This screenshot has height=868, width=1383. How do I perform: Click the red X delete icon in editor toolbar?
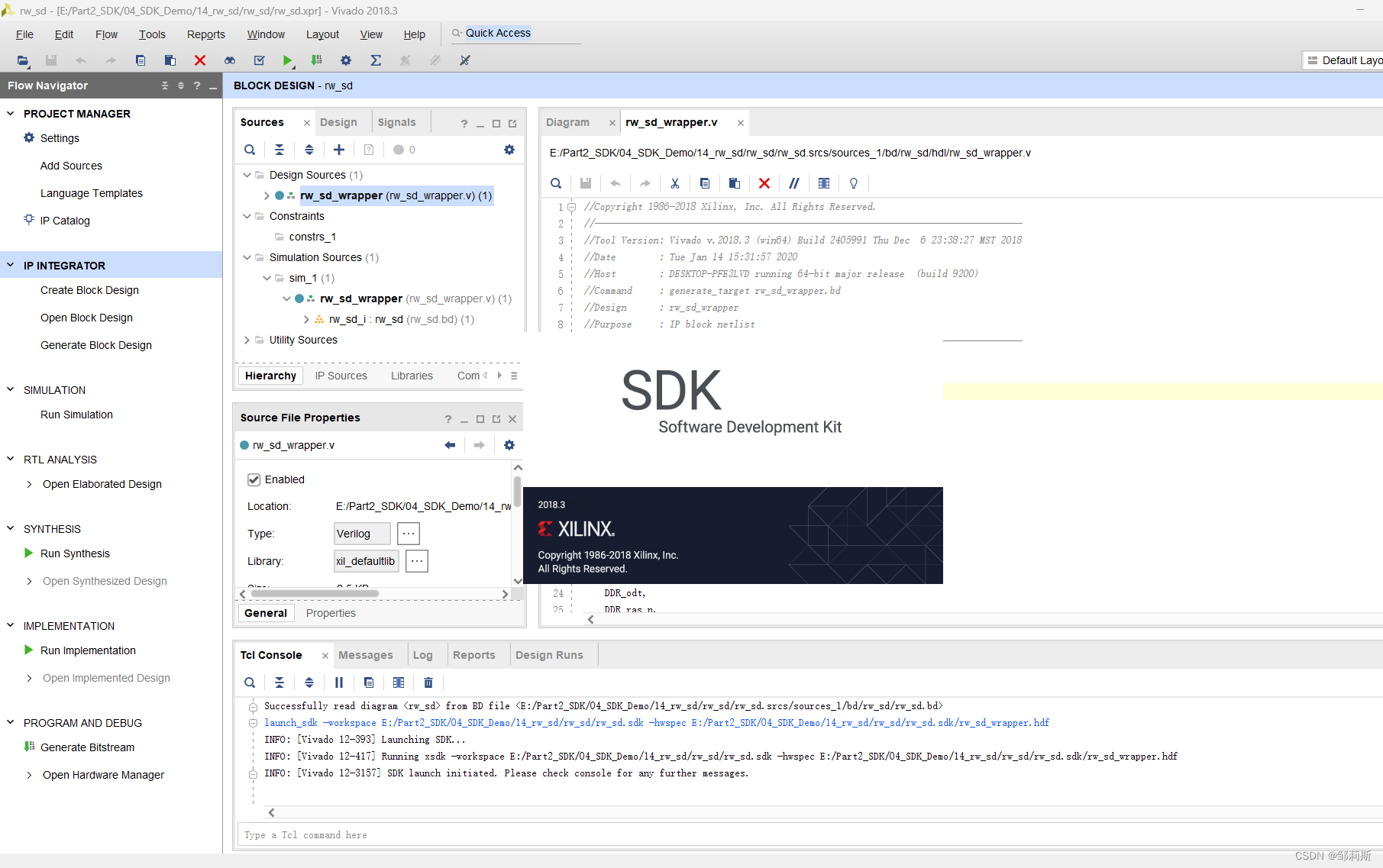[764, 183]
